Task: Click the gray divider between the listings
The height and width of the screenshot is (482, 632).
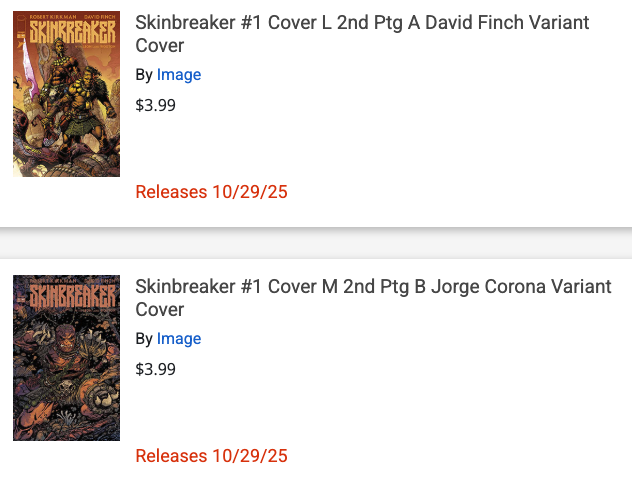Action: pos(316,243)
